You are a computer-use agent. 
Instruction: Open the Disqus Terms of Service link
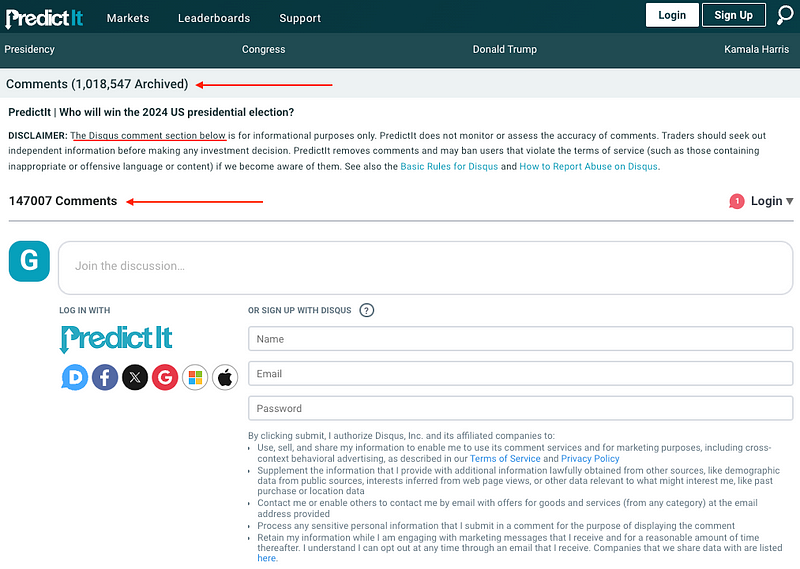click(x=505, y=459)
